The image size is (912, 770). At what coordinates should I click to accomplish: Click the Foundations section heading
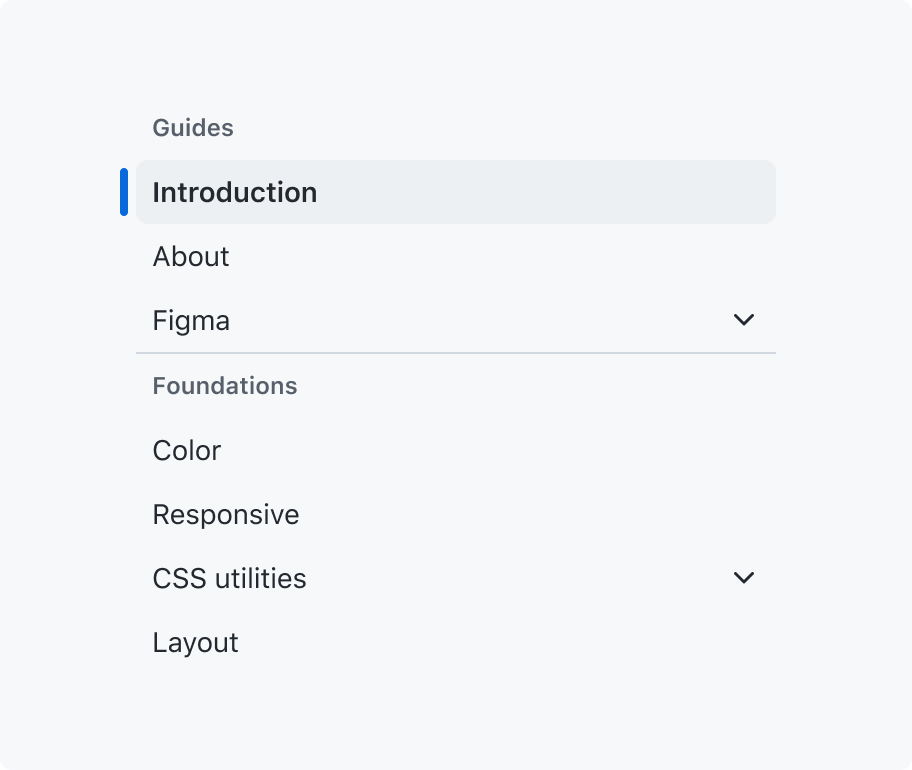pos(225,386)
